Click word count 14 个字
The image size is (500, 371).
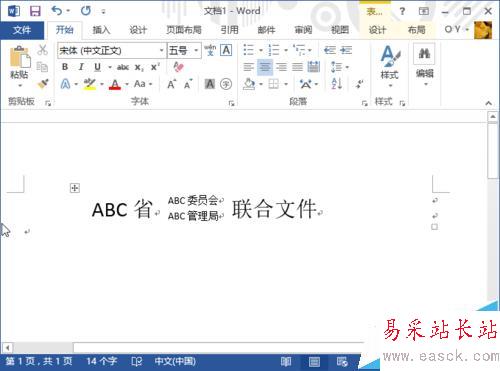(x=102, y=361)
